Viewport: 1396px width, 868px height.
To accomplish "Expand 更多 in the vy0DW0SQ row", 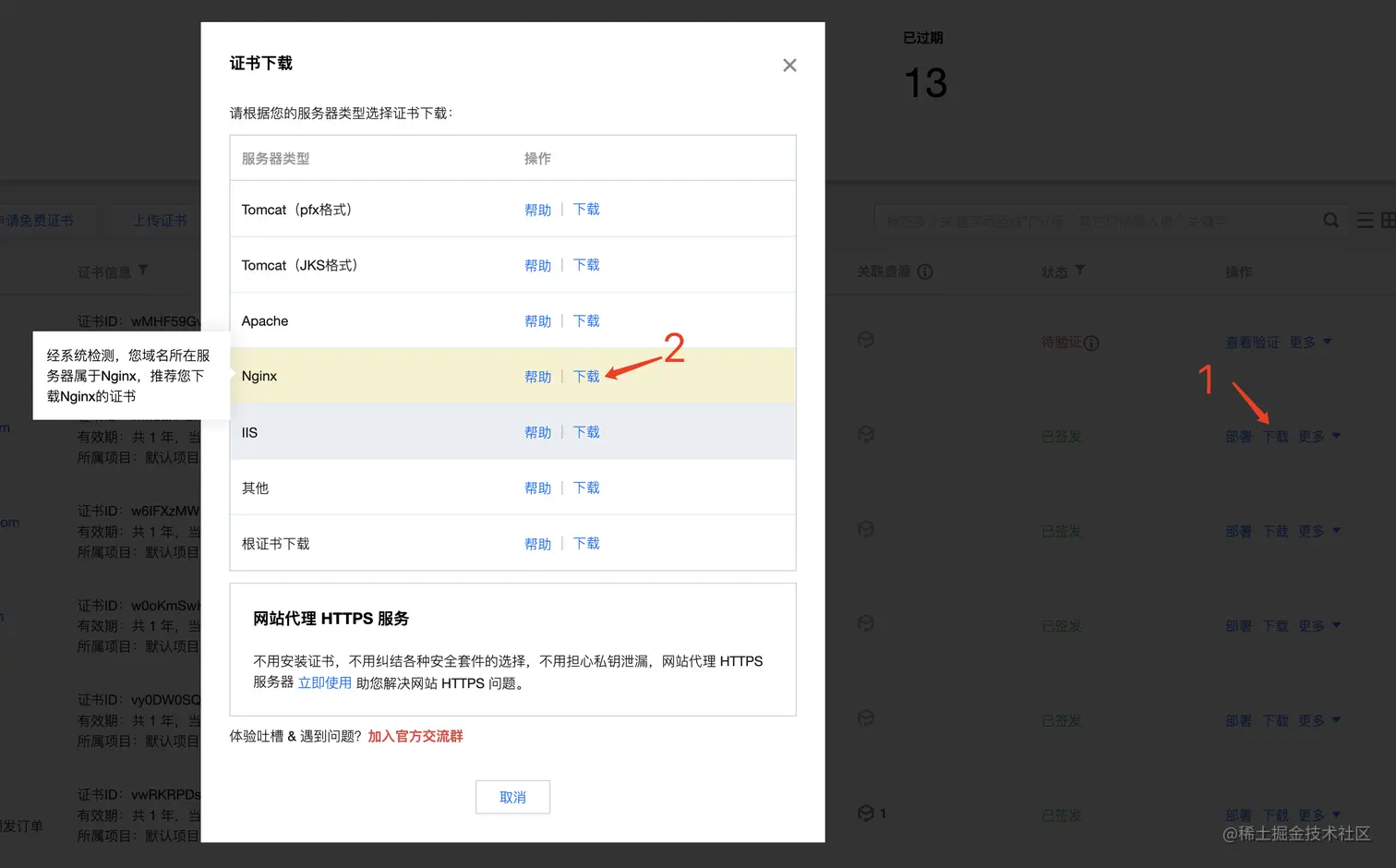I will click(1319, 720).
